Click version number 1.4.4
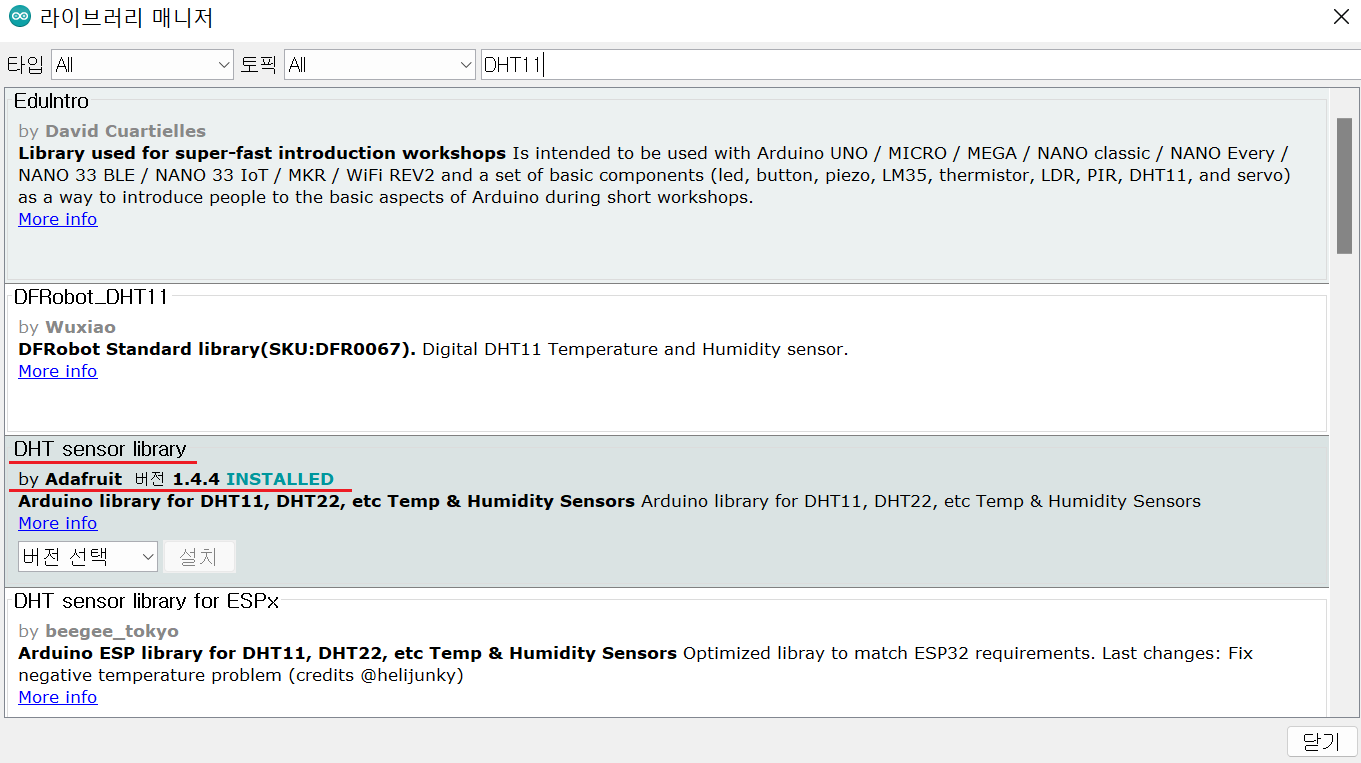 (x=196, y=479)
